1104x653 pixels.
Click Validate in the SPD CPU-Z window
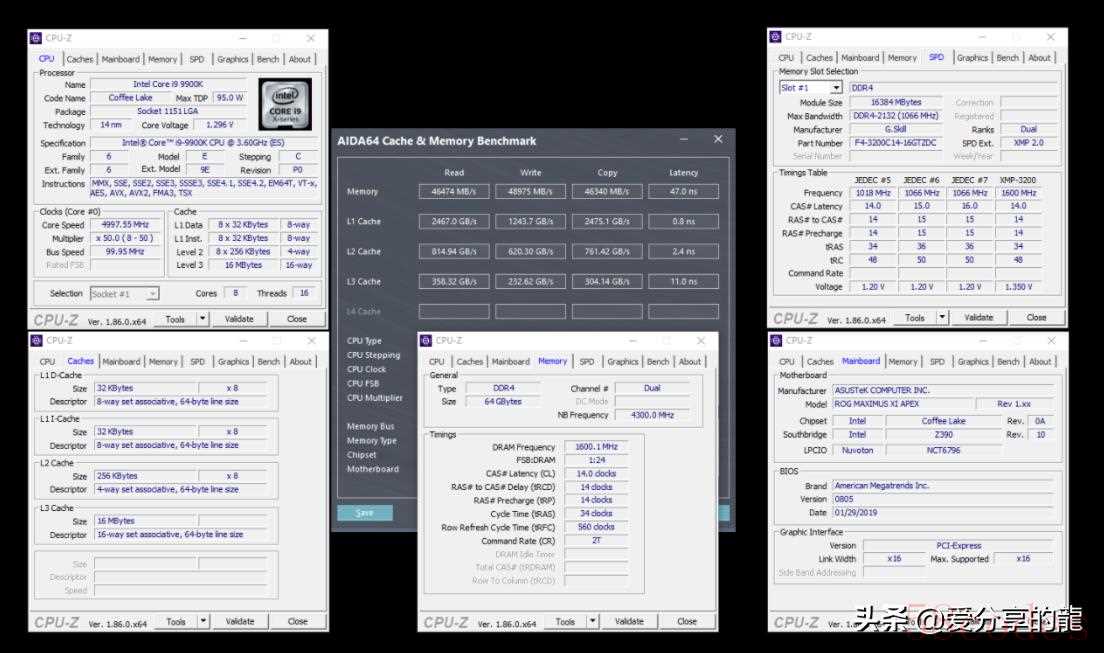[979, 318]
